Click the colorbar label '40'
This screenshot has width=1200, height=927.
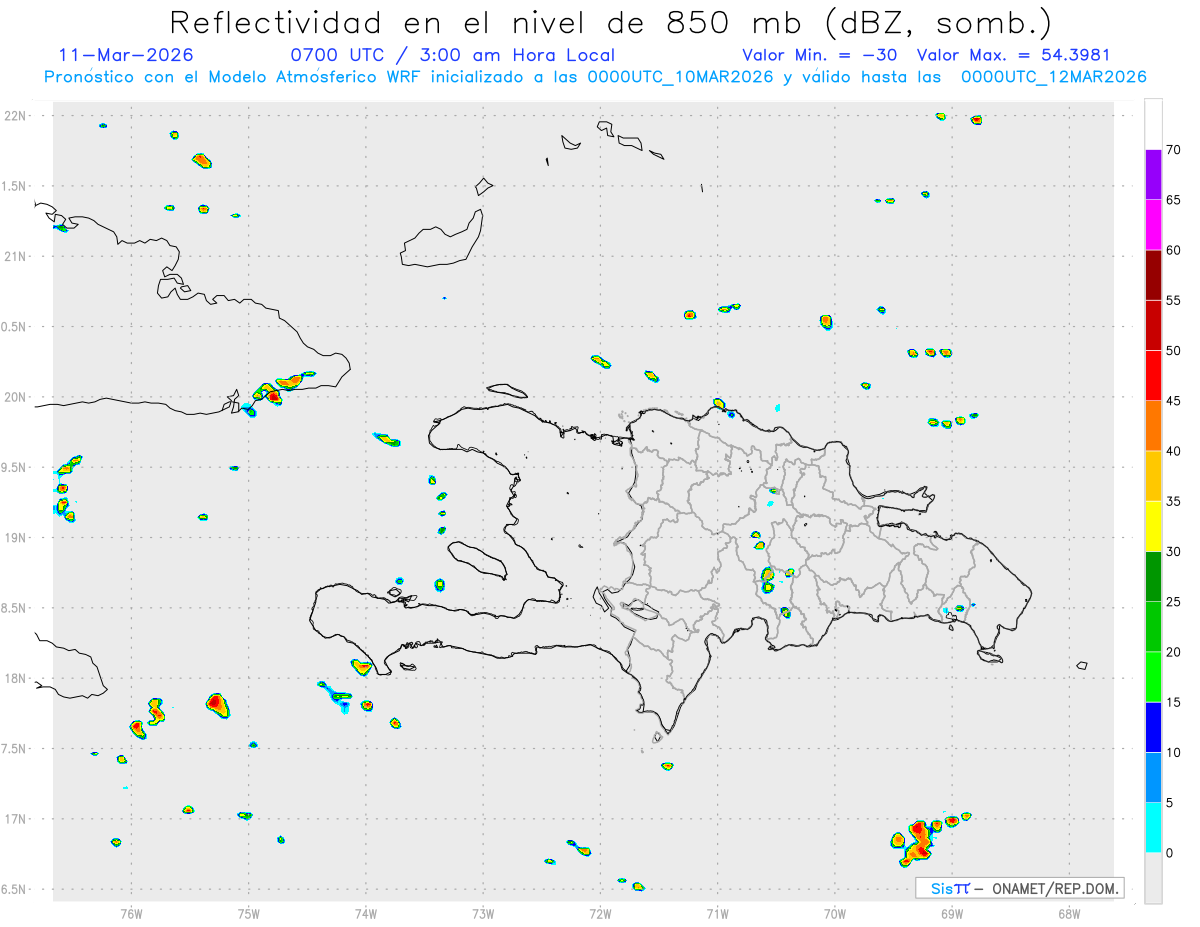[1174, 451]
